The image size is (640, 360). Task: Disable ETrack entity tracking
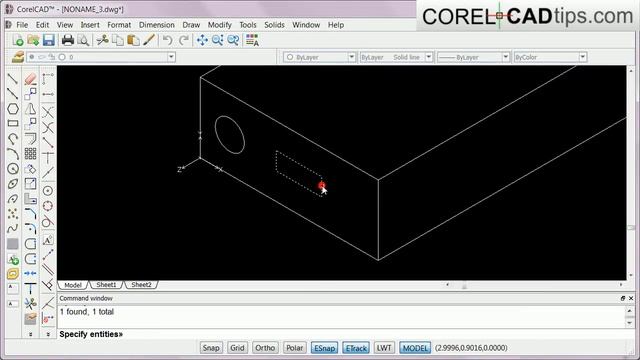point(356,348)
